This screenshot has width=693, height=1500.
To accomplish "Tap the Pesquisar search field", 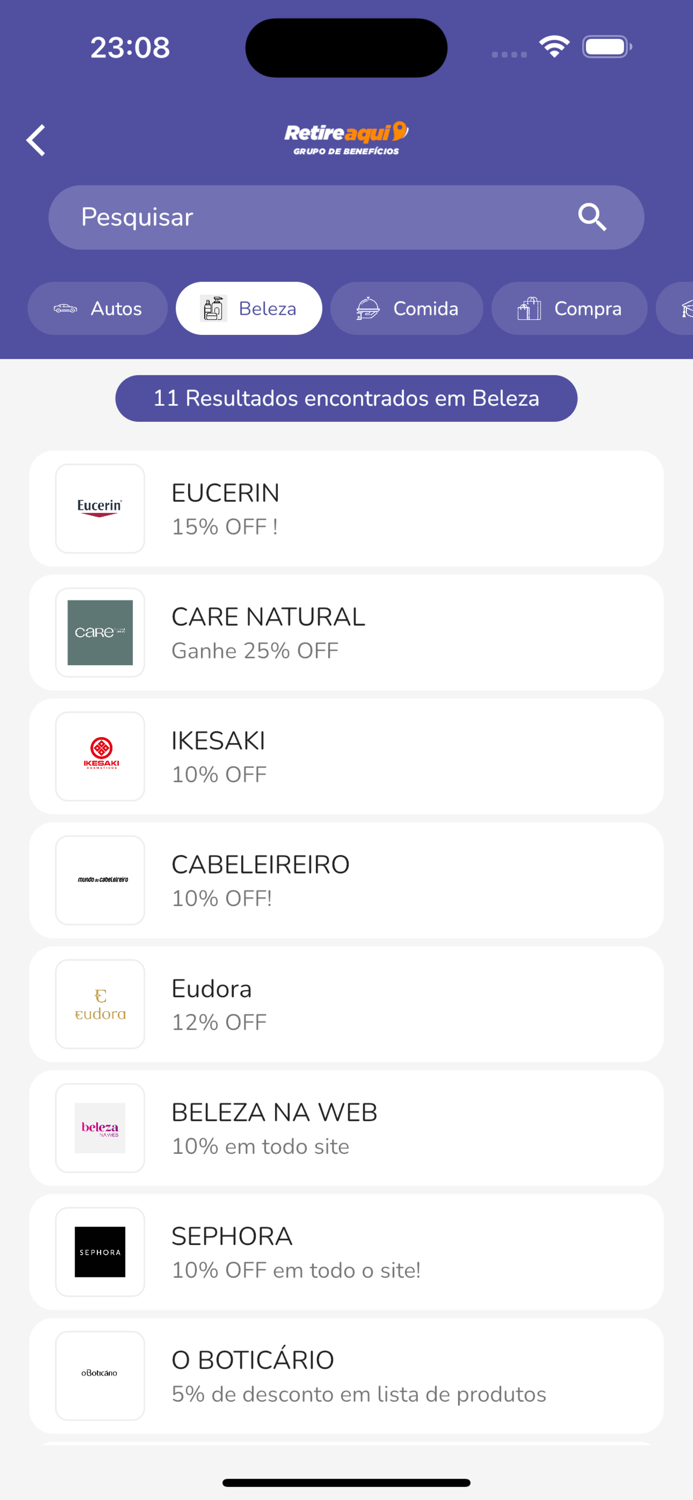I will click(x=300, y=216).
